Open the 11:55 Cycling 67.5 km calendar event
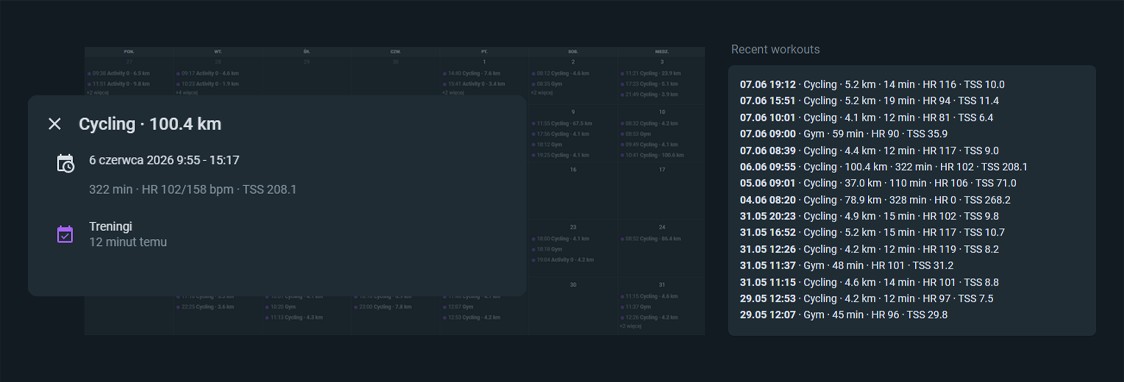The width and height of the screenshot is (1124, 382). pos(563,123)
